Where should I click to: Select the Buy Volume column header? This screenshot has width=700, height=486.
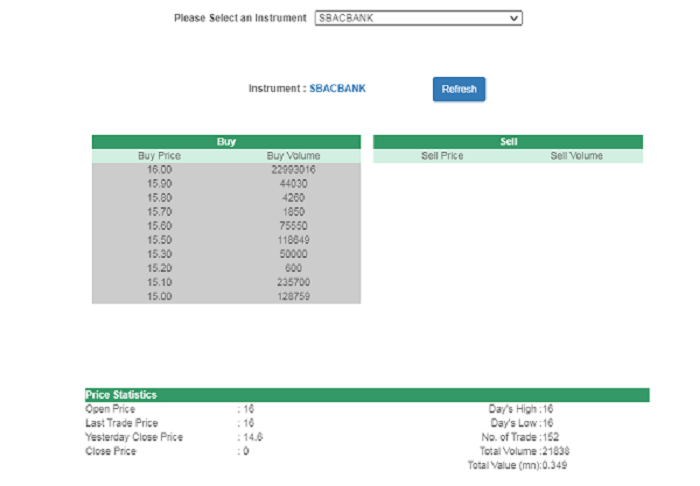(x=293, y=156)
